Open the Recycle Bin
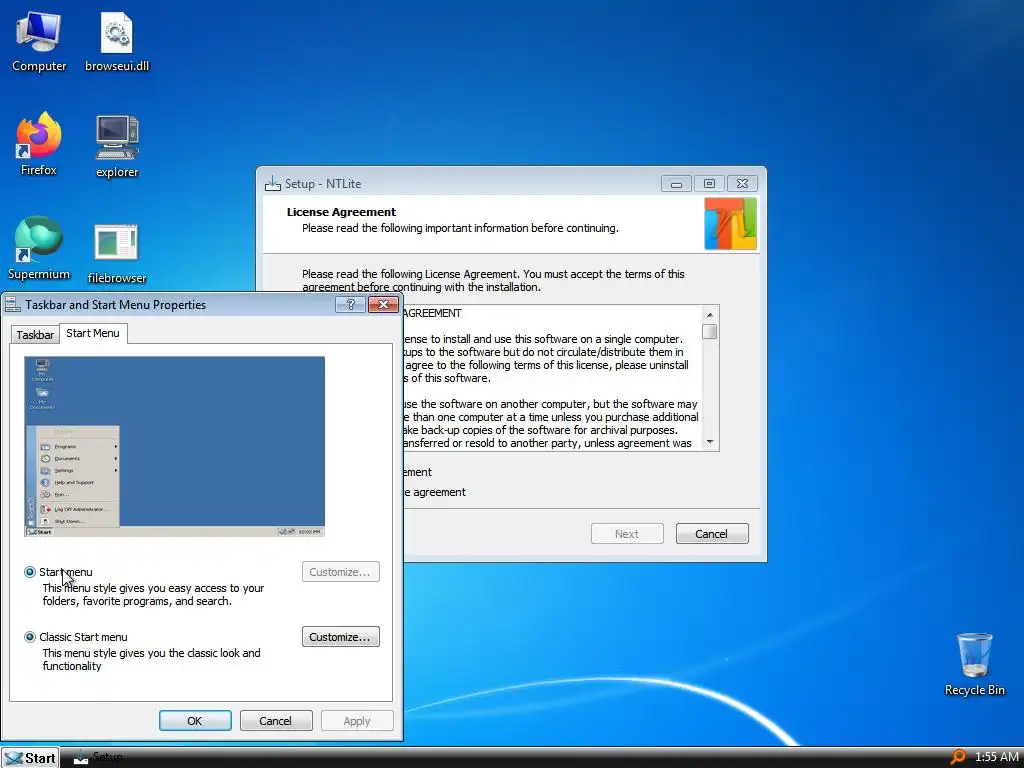The height and width of the screenshot is (768, 1024). click(x=974, y=664)
